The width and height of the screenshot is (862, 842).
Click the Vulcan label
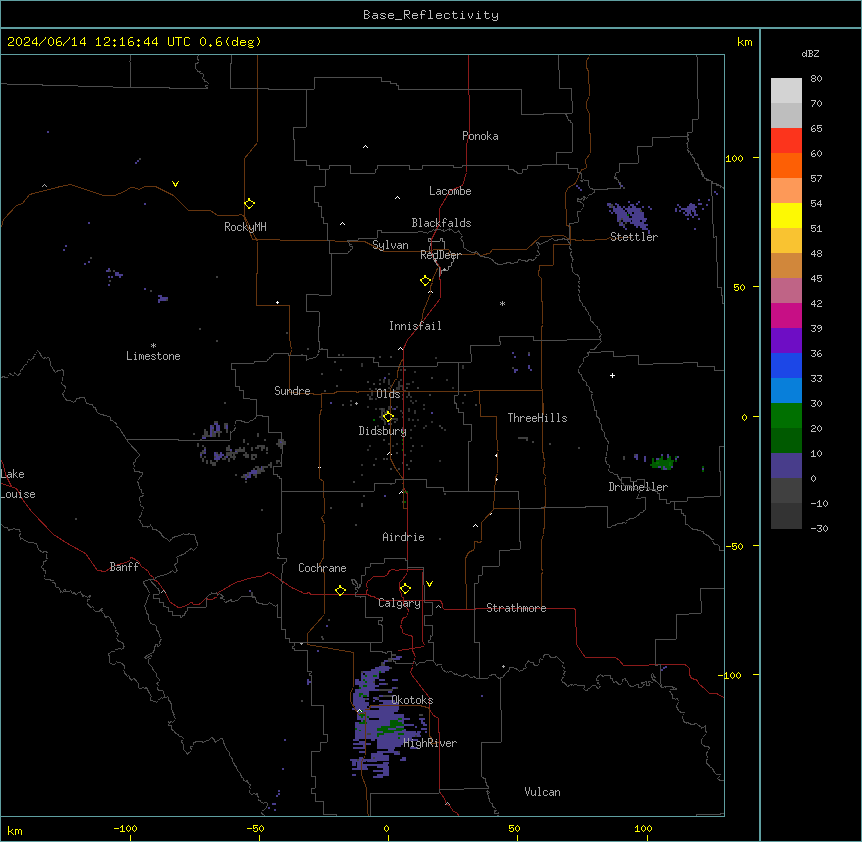(x=542, y=792)
